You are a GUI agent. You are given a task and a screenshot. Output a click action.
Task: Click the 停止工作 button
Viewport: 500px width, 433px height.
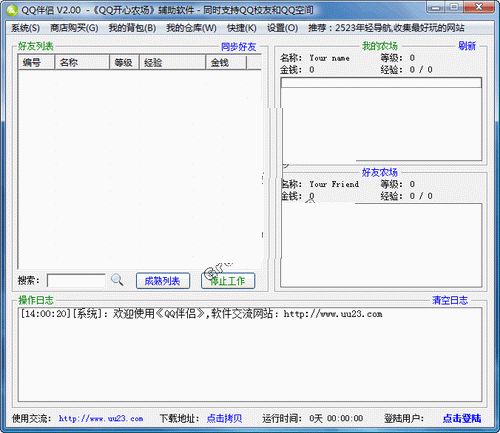coord(228,281)
